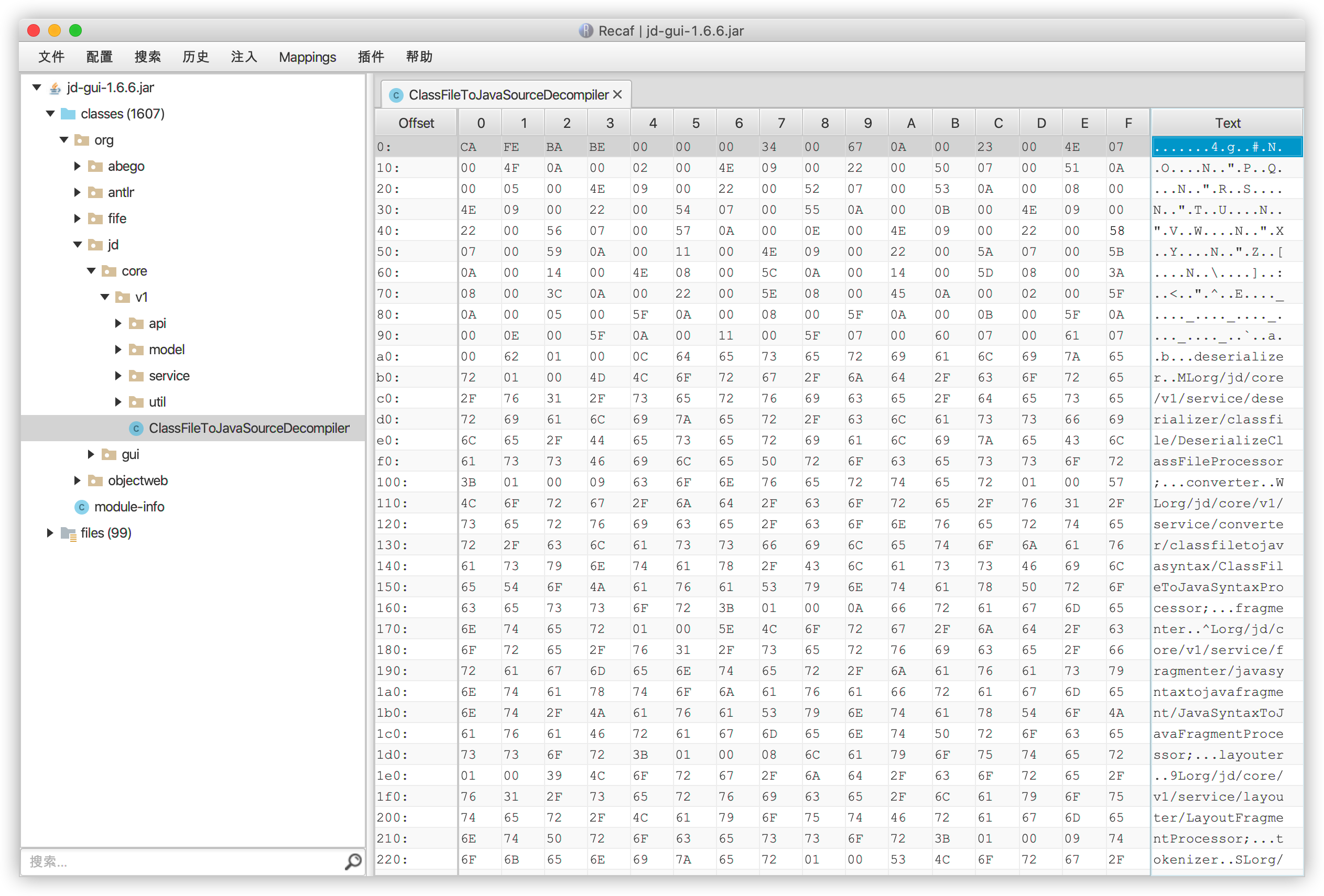Expand the abego package
The image size is (1324, 896).
coord(77,166)
